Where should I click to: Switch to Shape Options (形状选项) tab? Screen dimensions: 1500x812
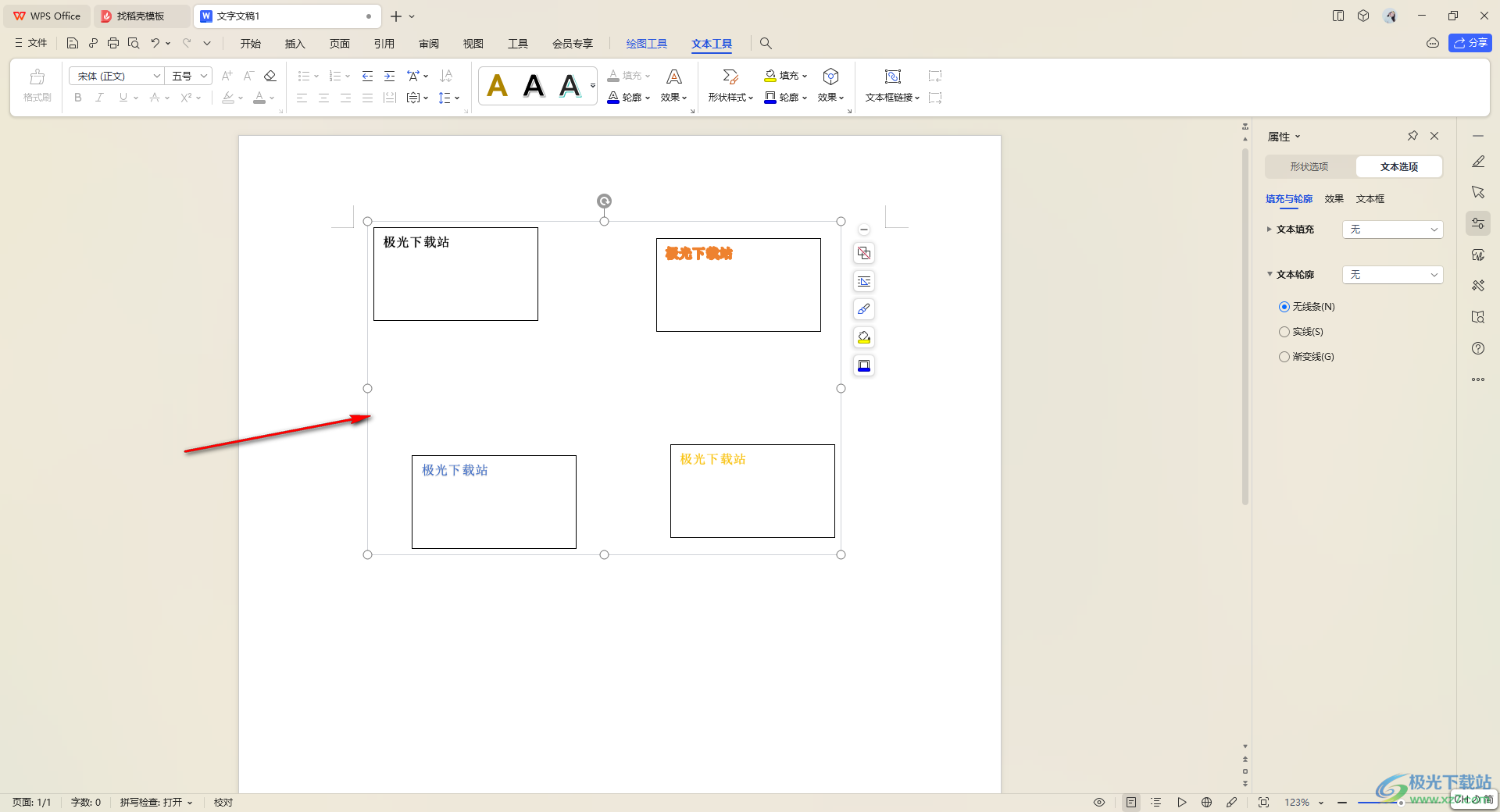tap(1309, 166)
